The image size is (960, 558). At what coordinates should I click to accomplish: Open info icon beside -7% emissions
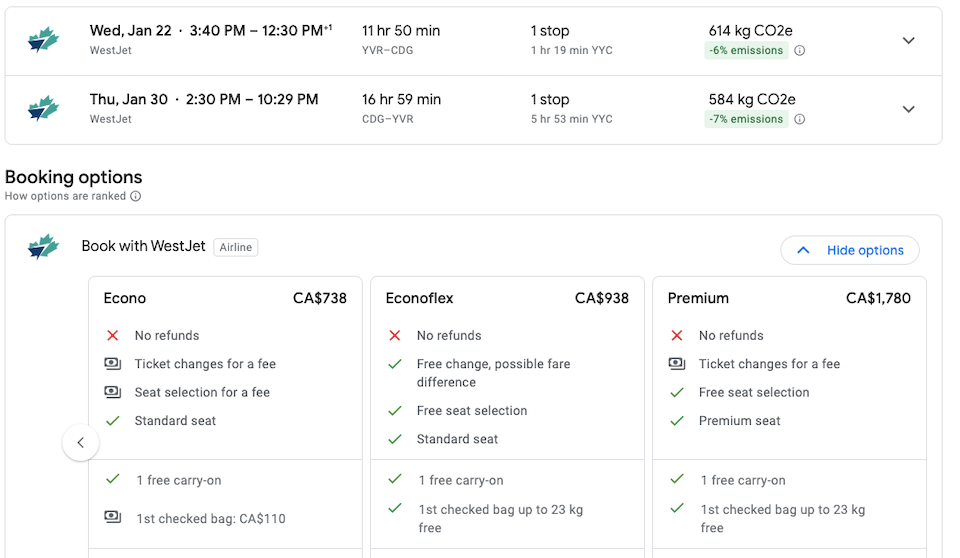pyautogui.click(x=800, y=119)
